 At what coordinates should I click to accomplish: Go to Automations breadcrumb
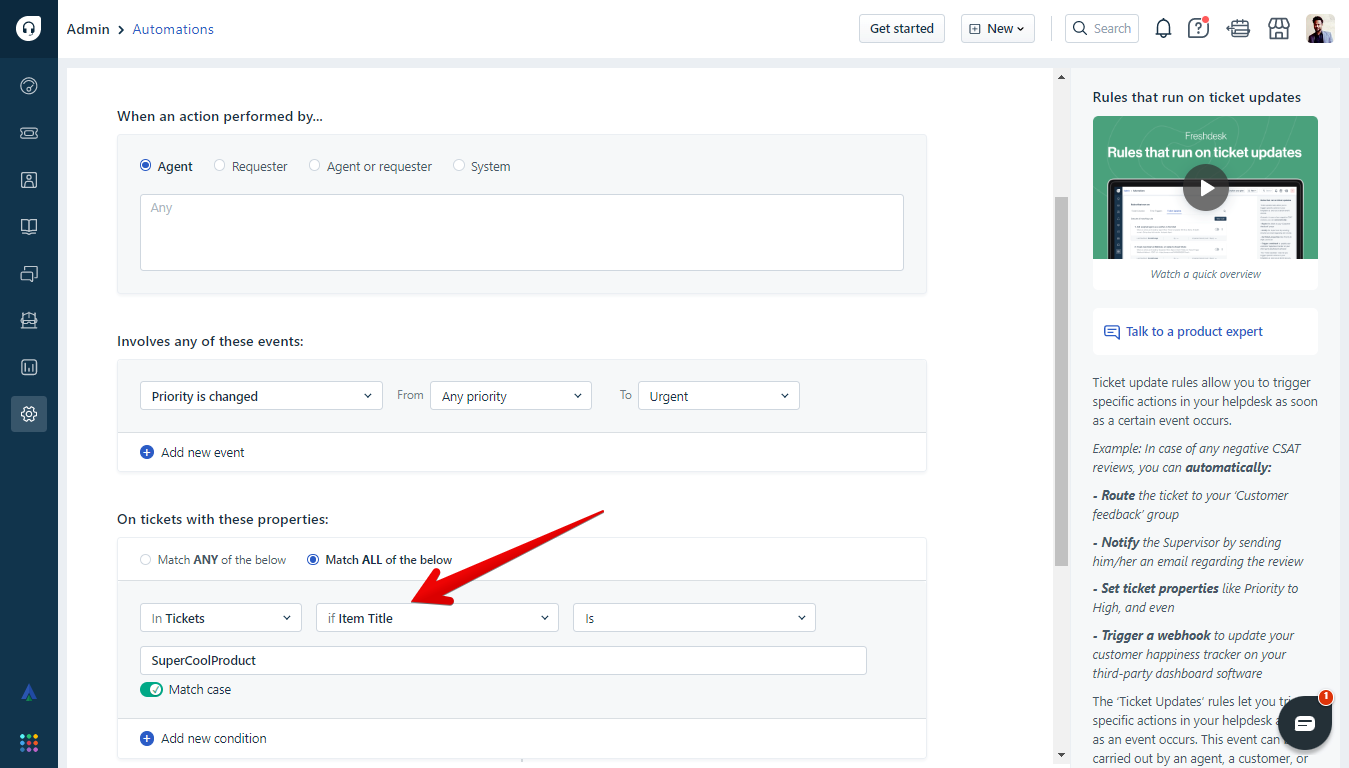pos(173,29)
